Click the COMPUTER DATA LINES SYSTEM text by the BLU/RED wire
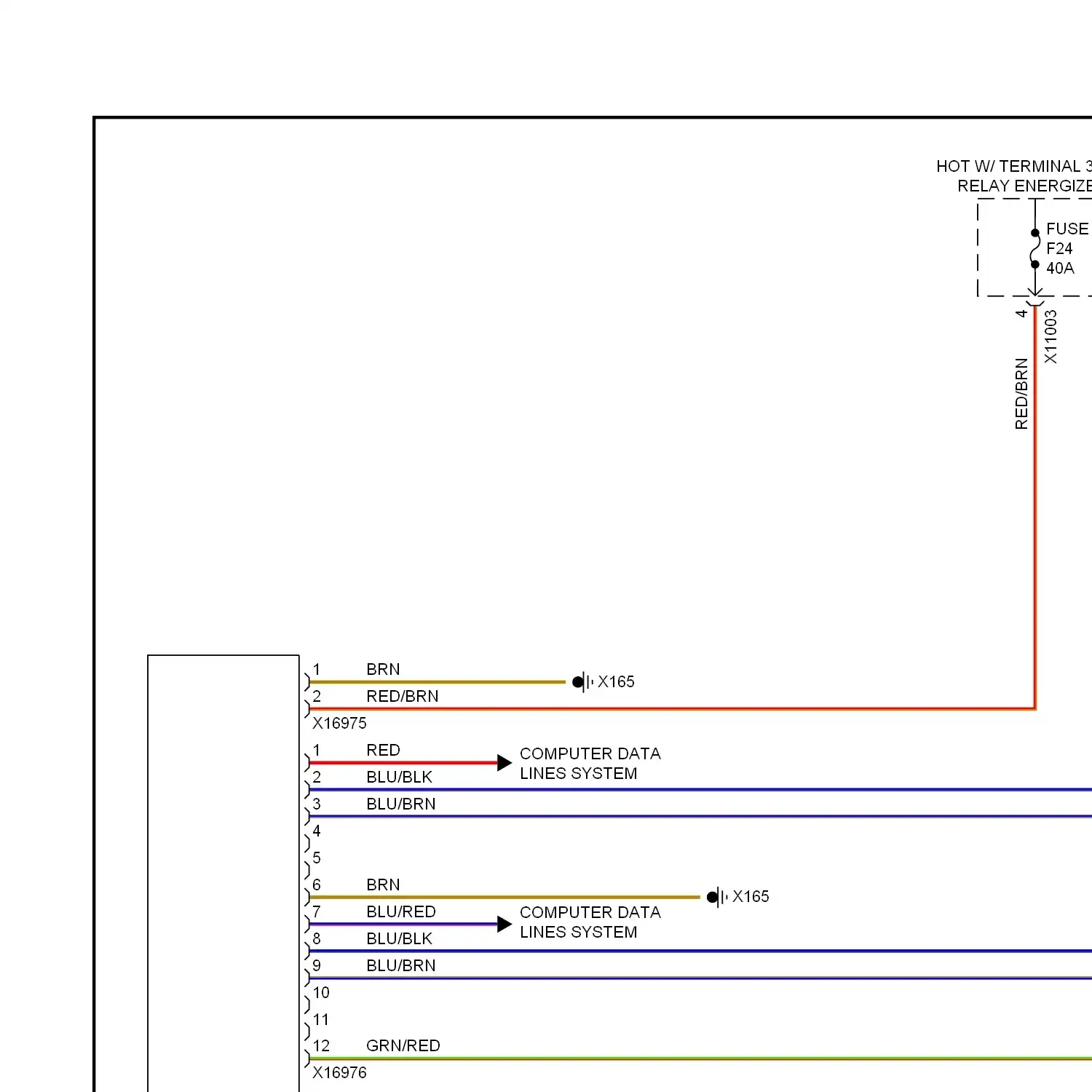1092x1092 pixels. [590, 922]
